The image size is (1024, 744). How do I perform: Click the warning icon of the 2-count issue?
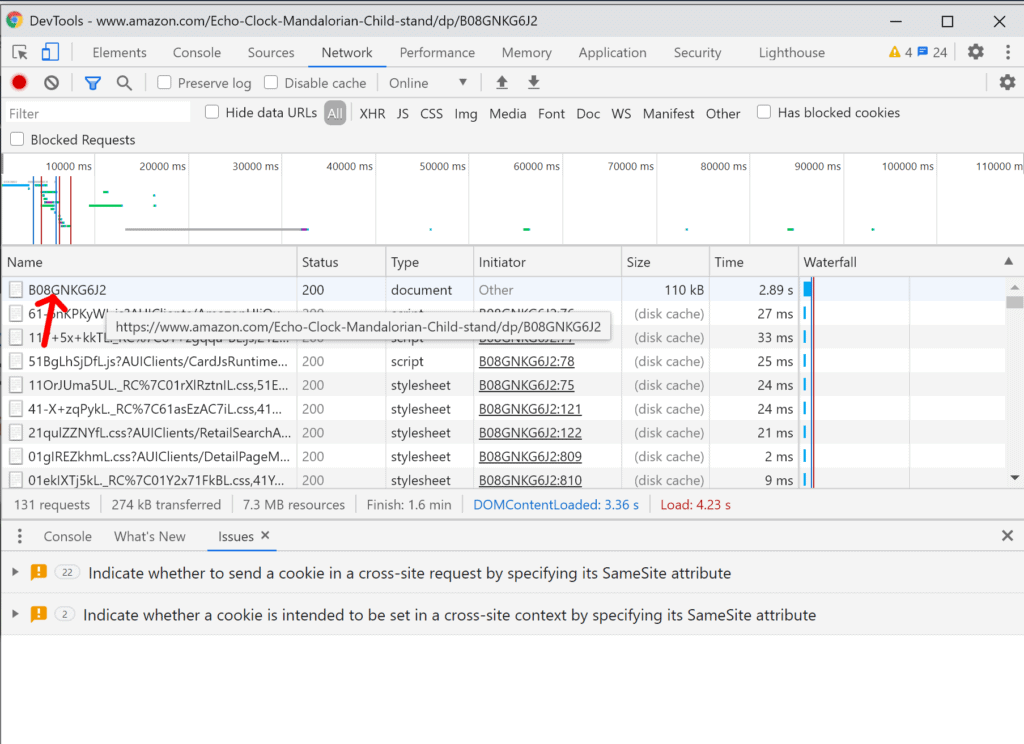click(x=39, y=614)
